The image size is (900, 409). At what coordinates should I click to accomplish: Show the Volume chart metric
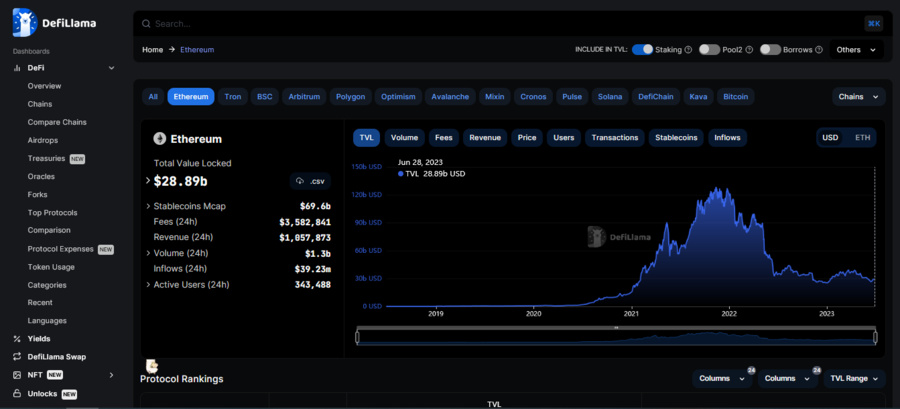pyautogui.click(x=405, y=138)
